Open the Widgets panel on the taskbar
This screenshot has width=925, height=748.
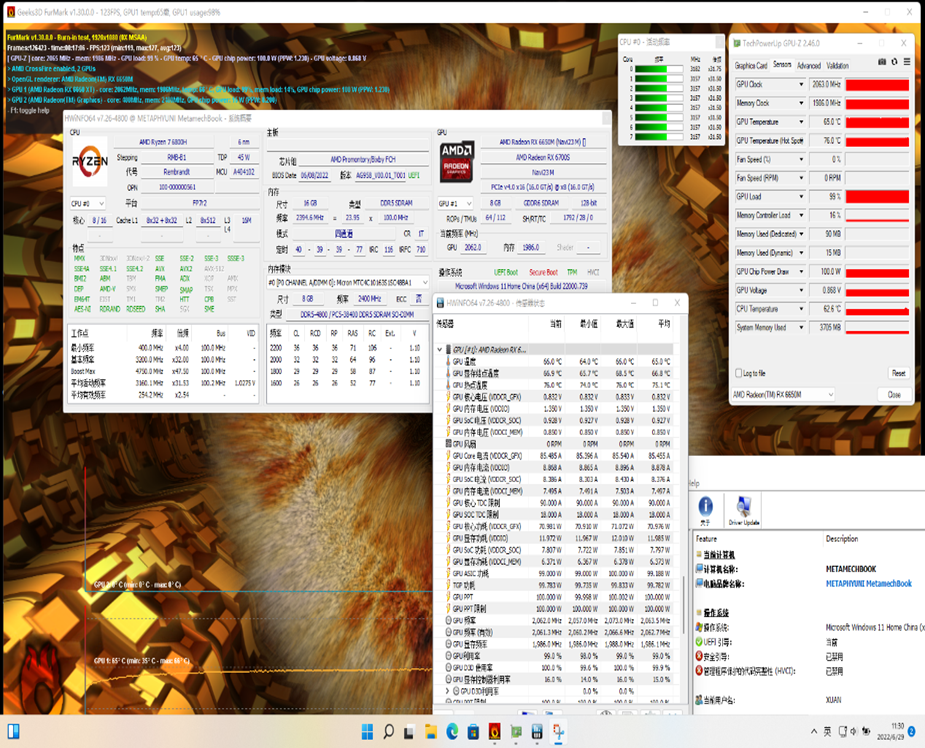(x=14, y=732)
